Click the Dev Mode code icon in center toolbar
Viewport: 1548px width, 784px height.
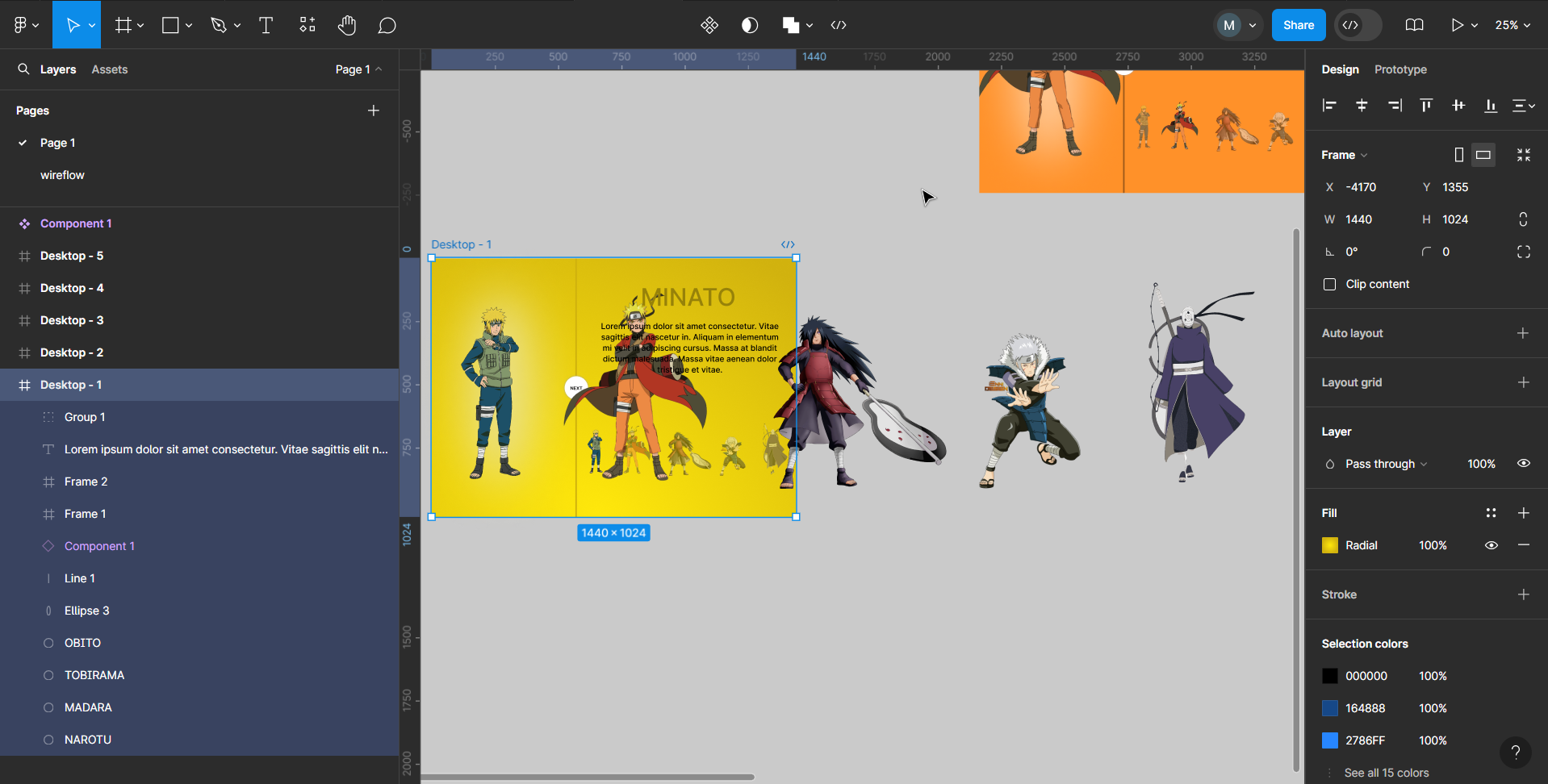click(839, 25)
